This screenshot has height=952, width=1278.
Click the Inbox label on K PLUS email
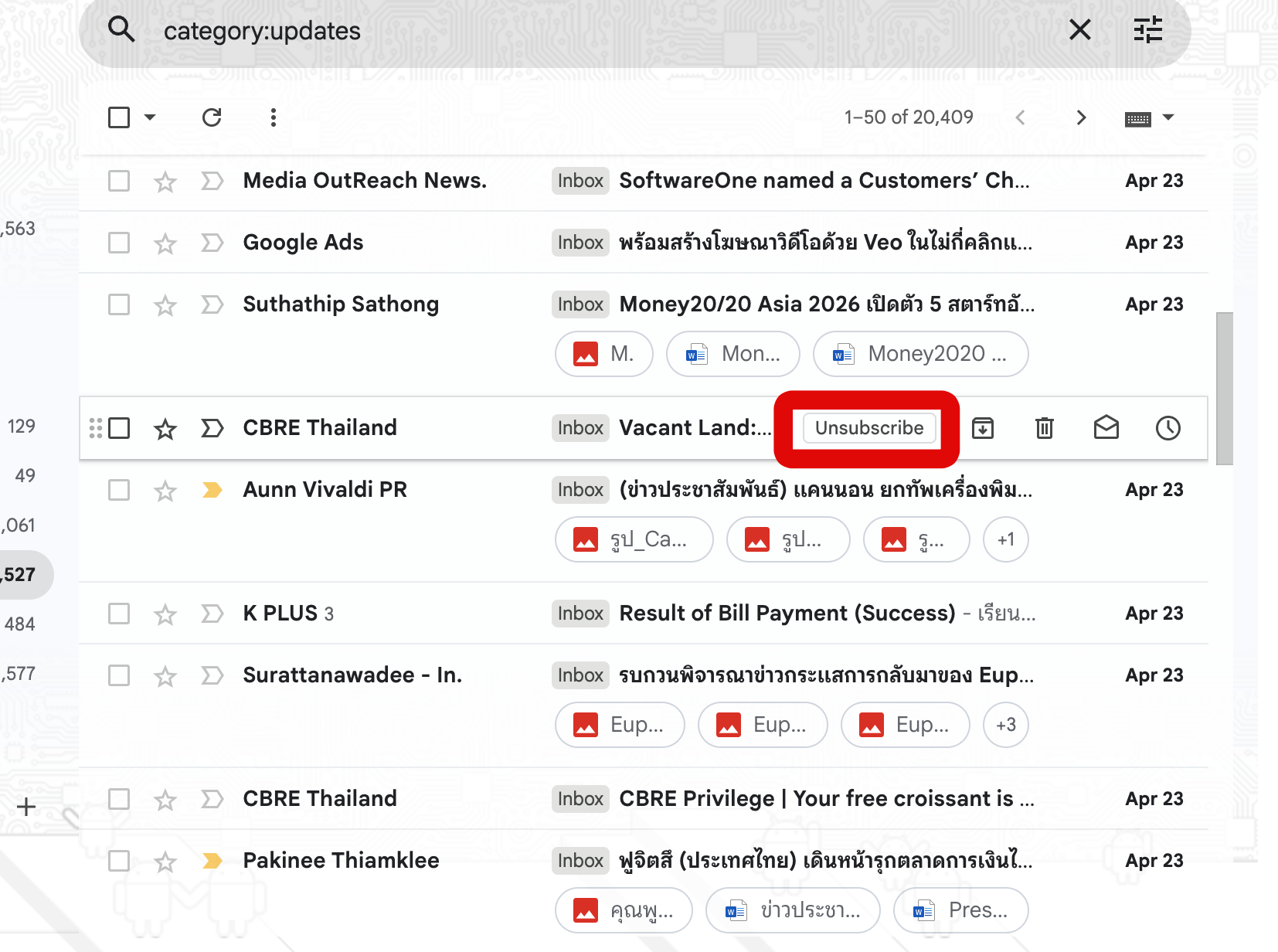(x=580, y=613)
